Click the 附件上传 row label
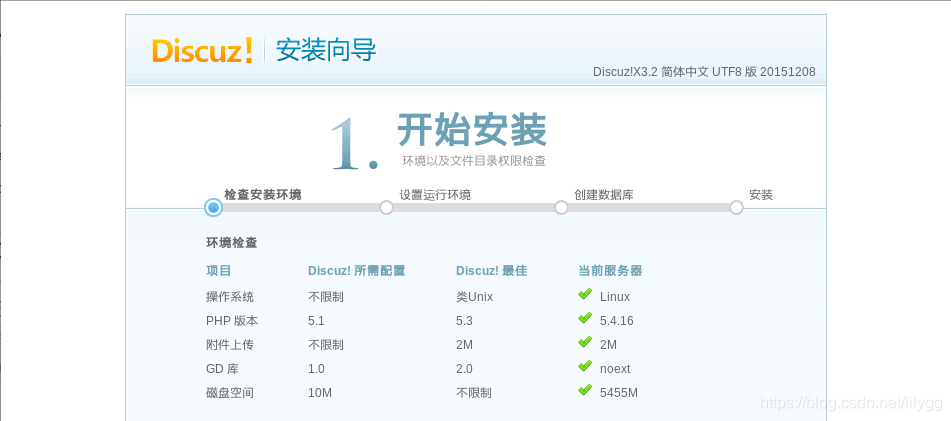The image size is (951, 421). [x=230, y=345]
